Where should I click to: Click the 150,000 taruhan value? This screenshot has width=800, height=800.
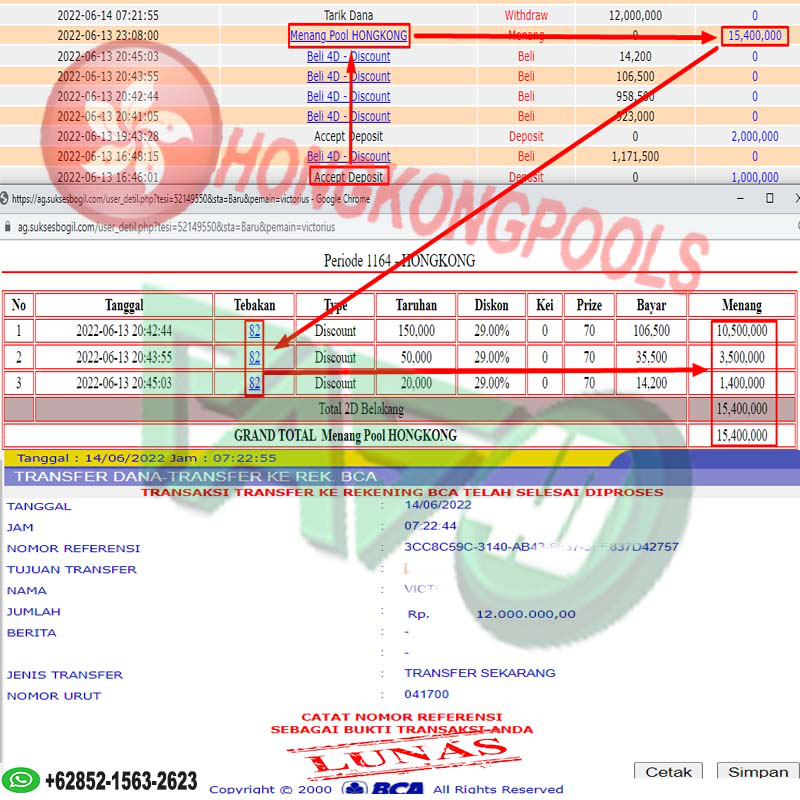point(416,331)
